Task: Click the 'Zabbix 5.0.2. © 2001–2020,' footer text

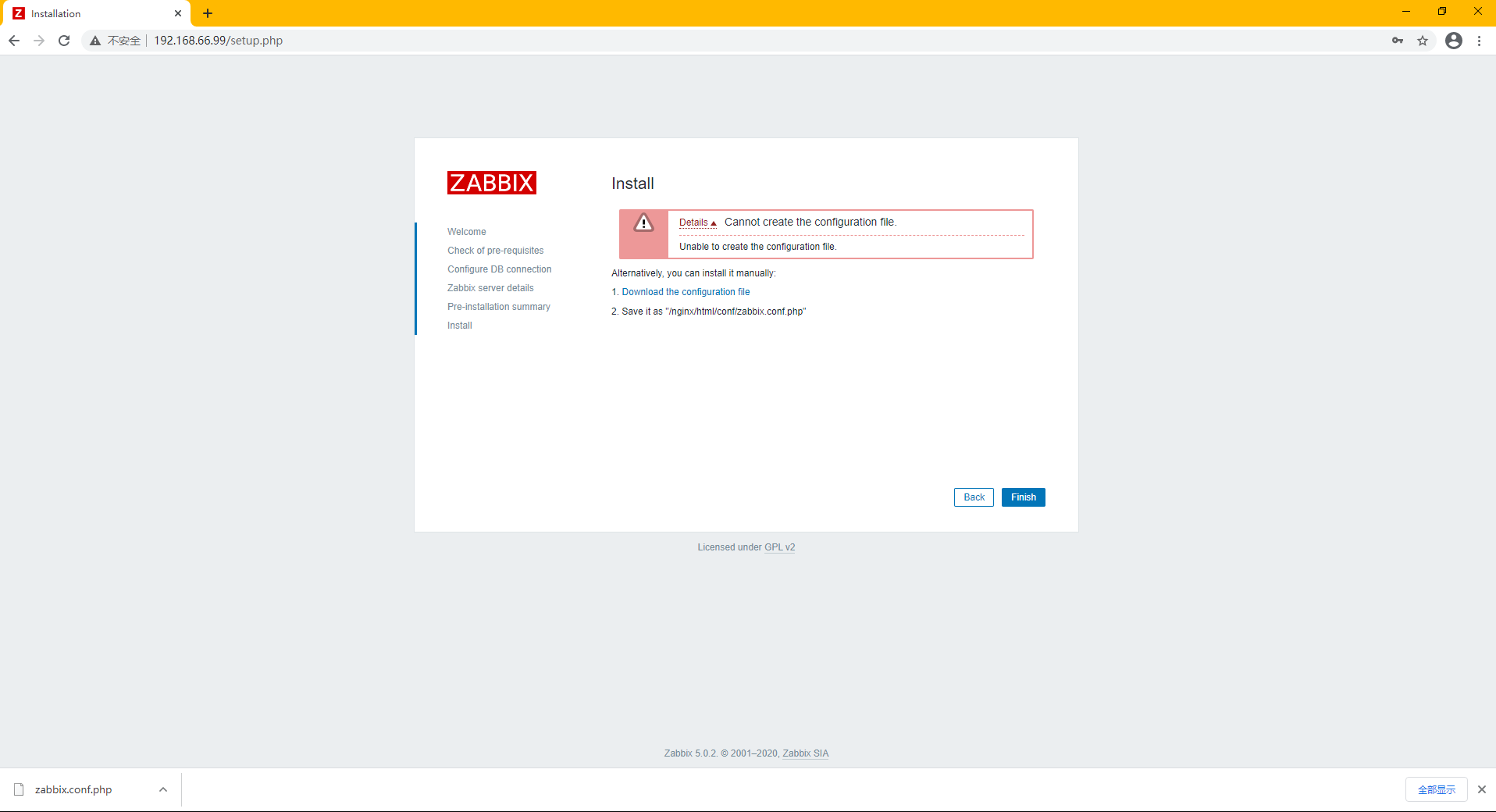Action: coord(721,753)
